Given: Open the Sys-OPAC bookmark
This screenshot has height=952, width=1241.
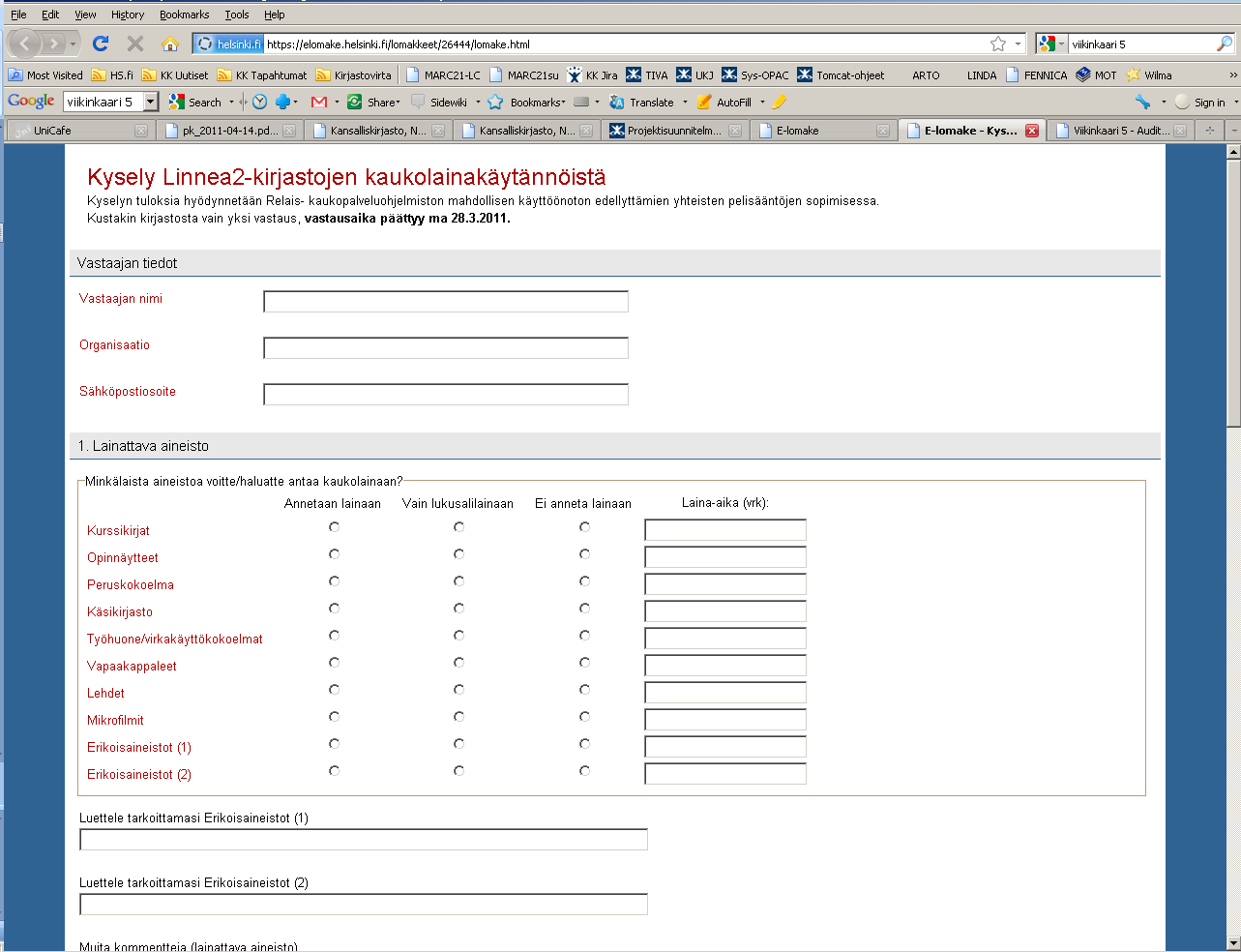Looking at the screenshot, I should click(x=755, y=74).
